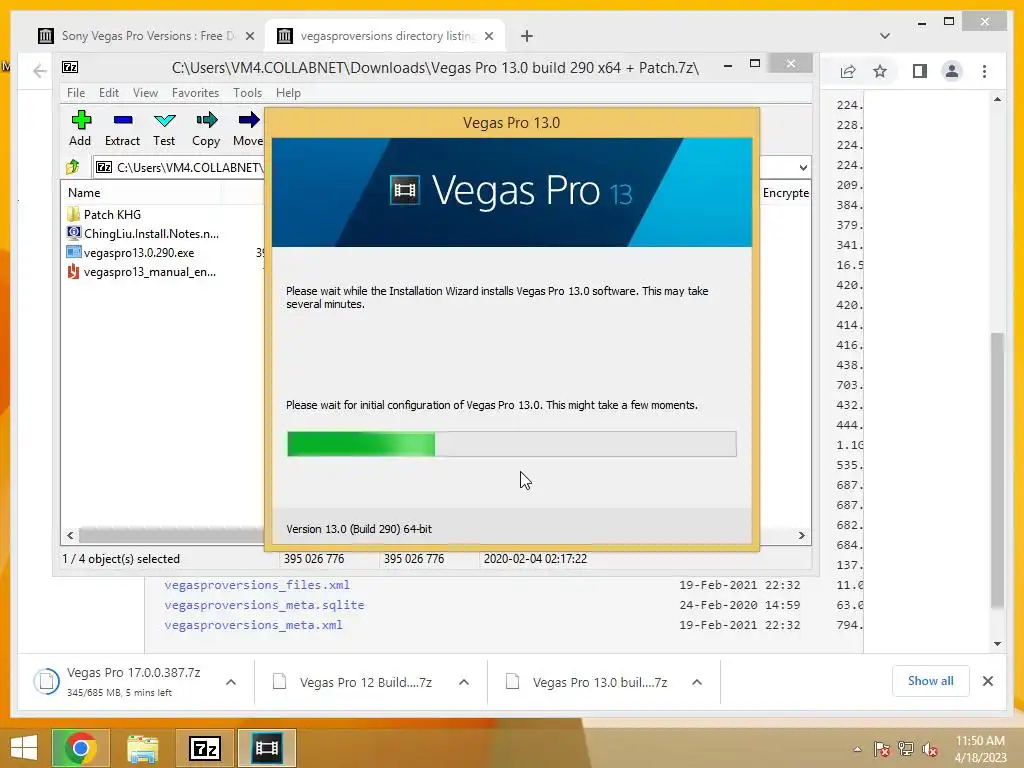The width and height of the screenshot is (1024, 768).
Task: Open the File menu in 7-Zip
Action: pyautogui.click(x=76, y=93)
